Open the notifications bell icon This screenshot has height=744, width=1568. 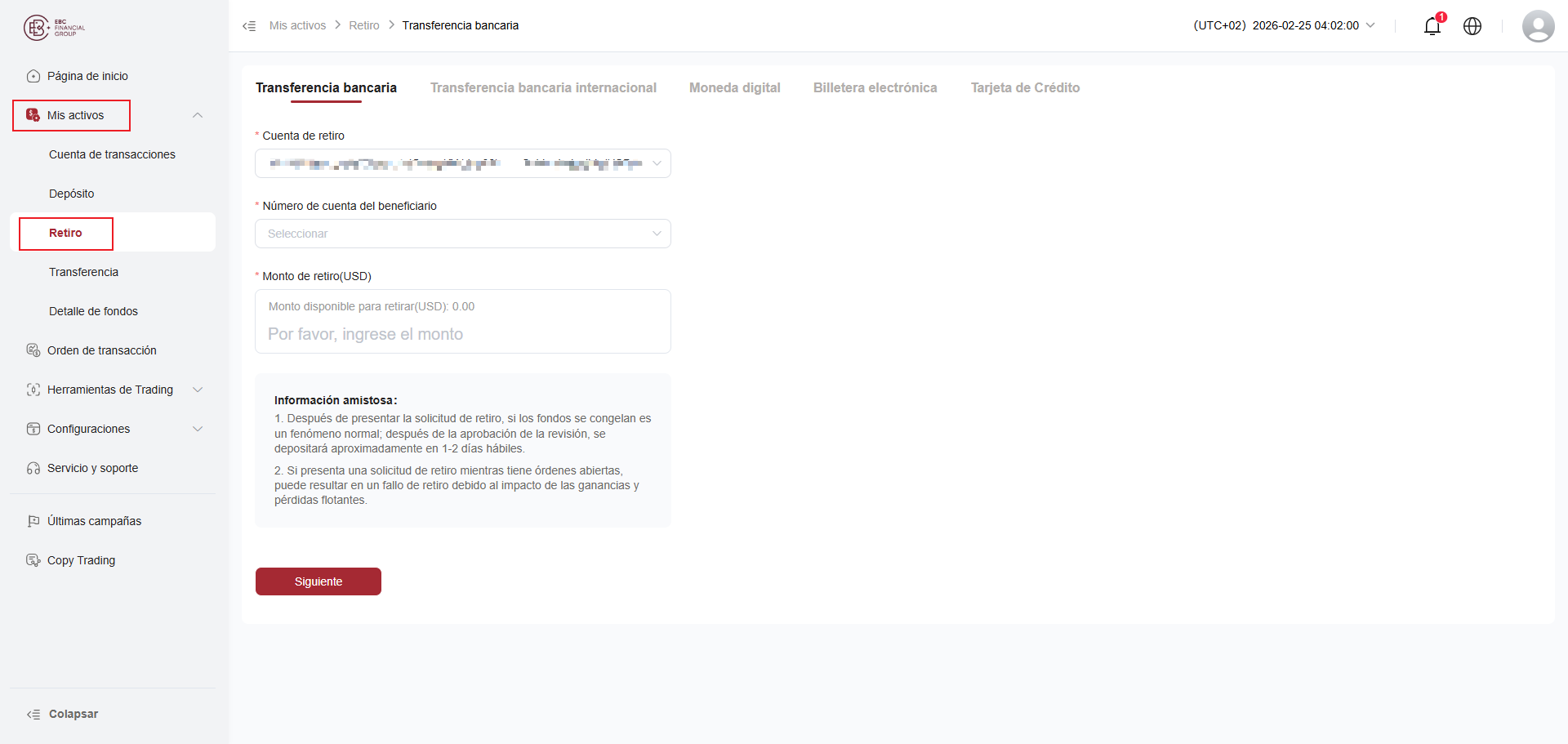click(x=1432, y=26)
